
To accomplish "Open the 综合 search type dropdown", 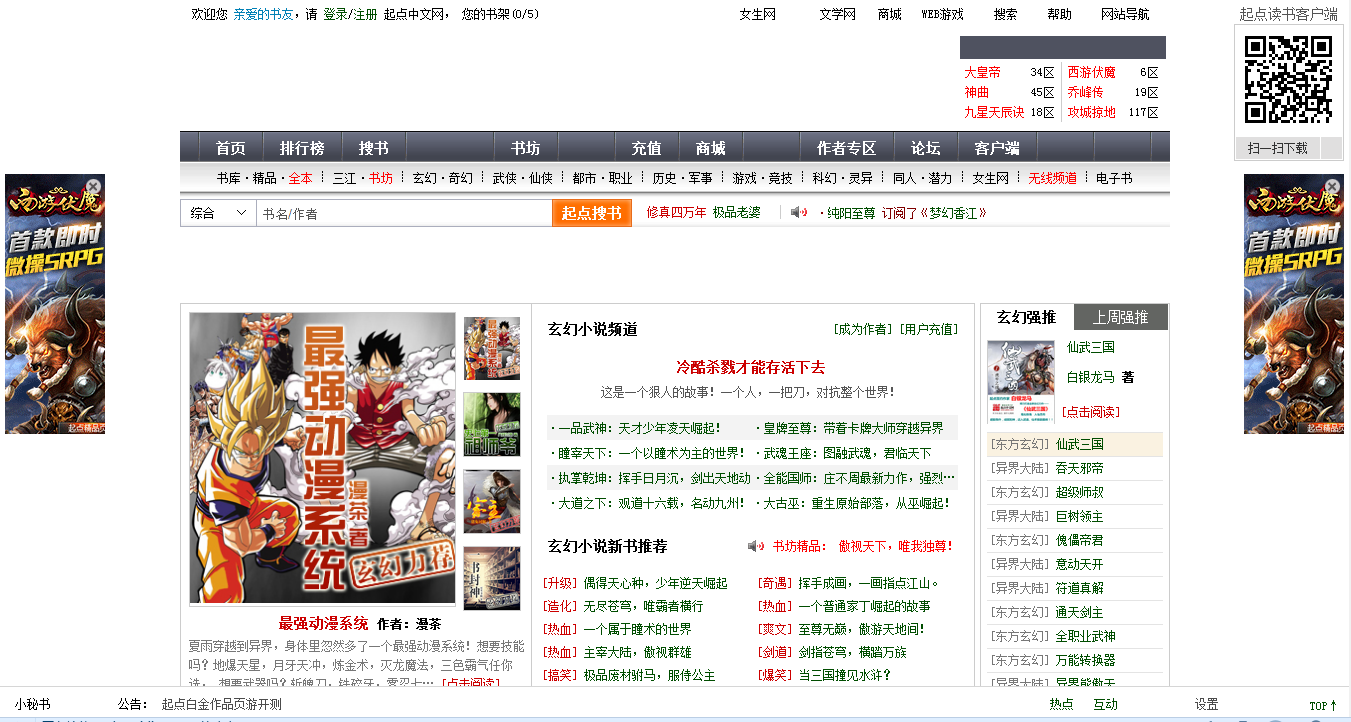I will (218, 213).
